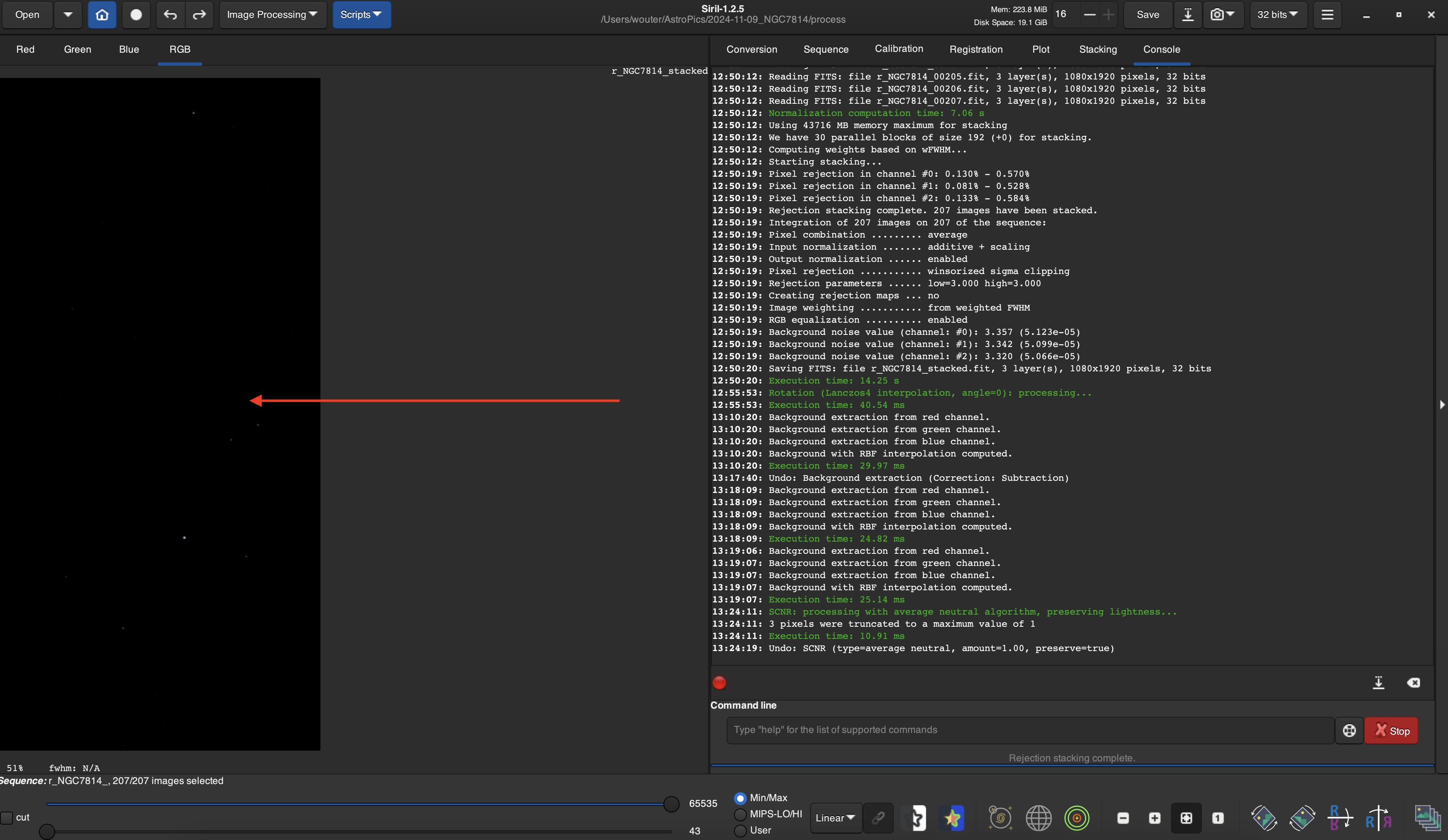
Task: Show the celestial grid globe icon
Action: (1038, 818)
